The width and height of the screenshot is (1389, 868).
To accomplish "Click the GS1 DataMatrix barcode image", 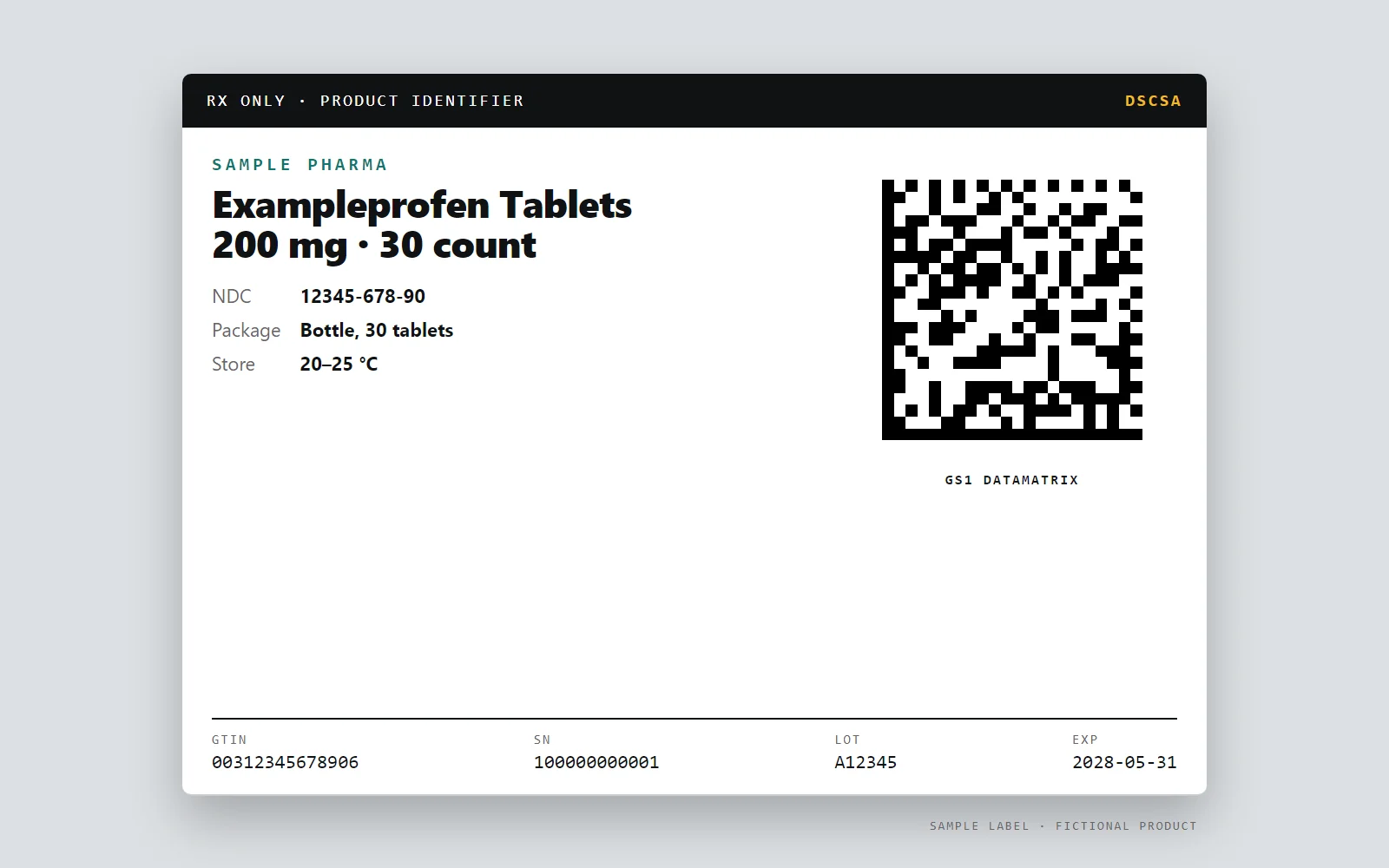I will (1012, 310).
